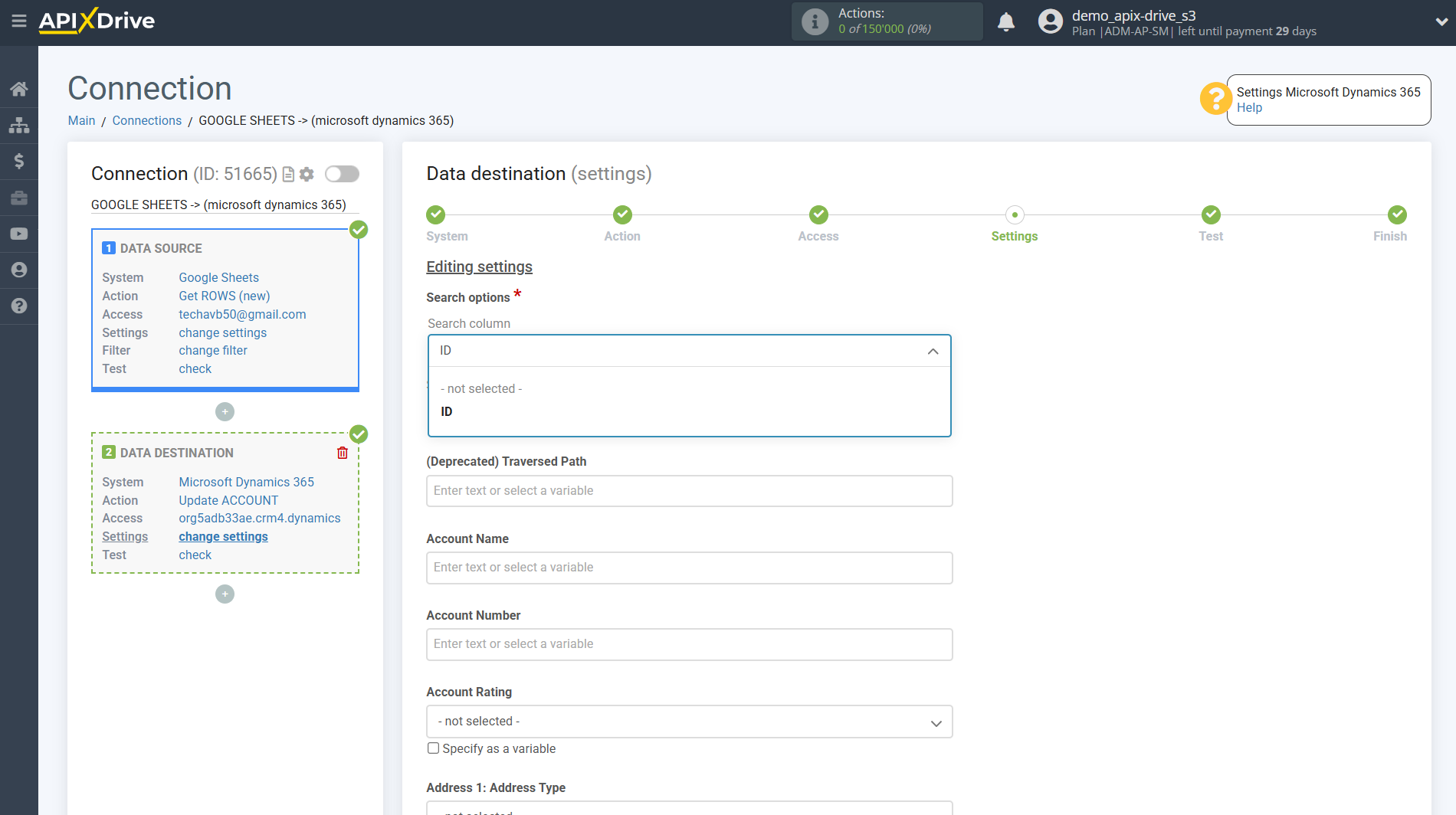Open the briefcase sidebar icon
The image size is (1456, 815).
pos(19,198)
